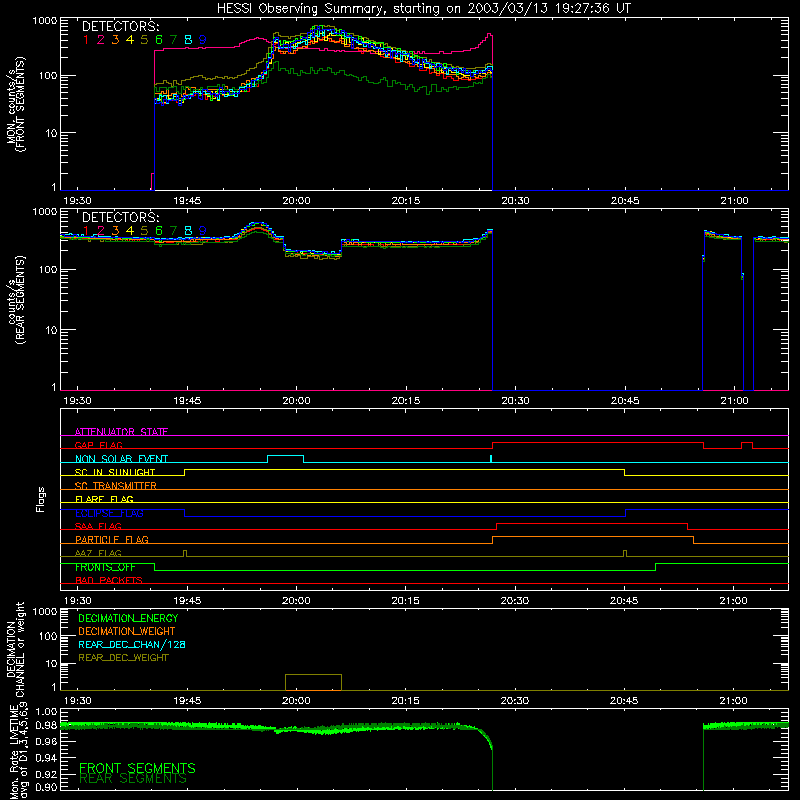800x800 pixels.
Task: Click DETECTORS: label in the front segments plot
Action: tap(120, 26)
